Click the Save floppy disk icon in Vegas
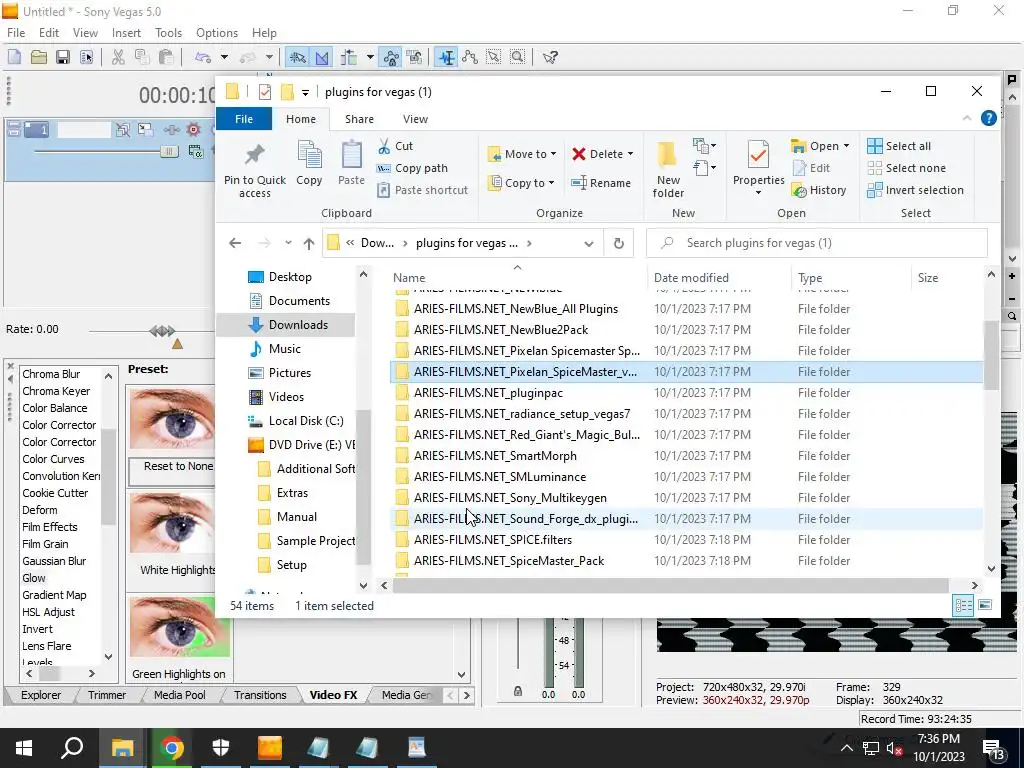 click(63, 57)
